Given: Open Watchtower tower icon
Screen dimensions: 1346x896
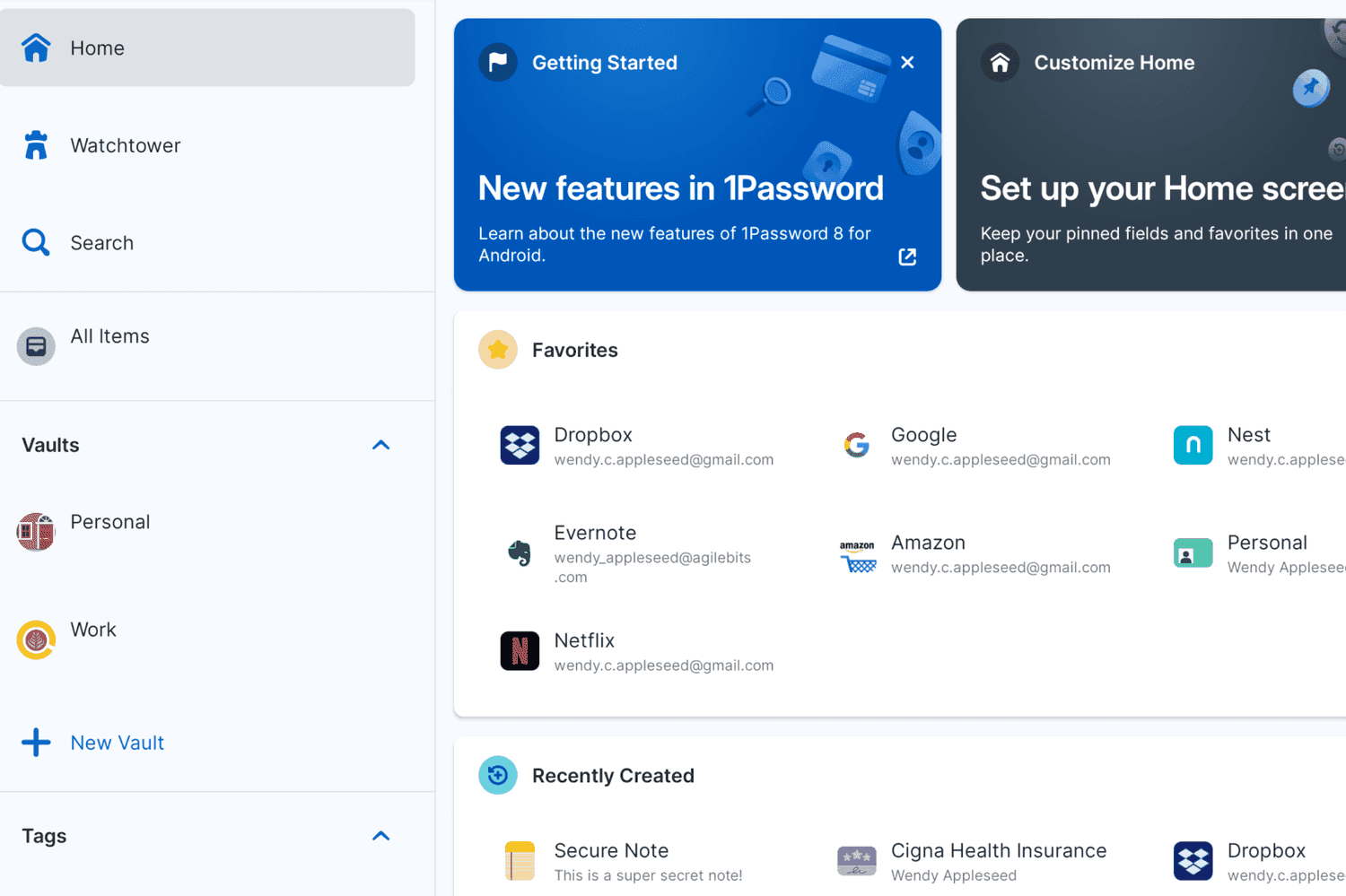Looking at the screenshot, I should tap(36, 144).
